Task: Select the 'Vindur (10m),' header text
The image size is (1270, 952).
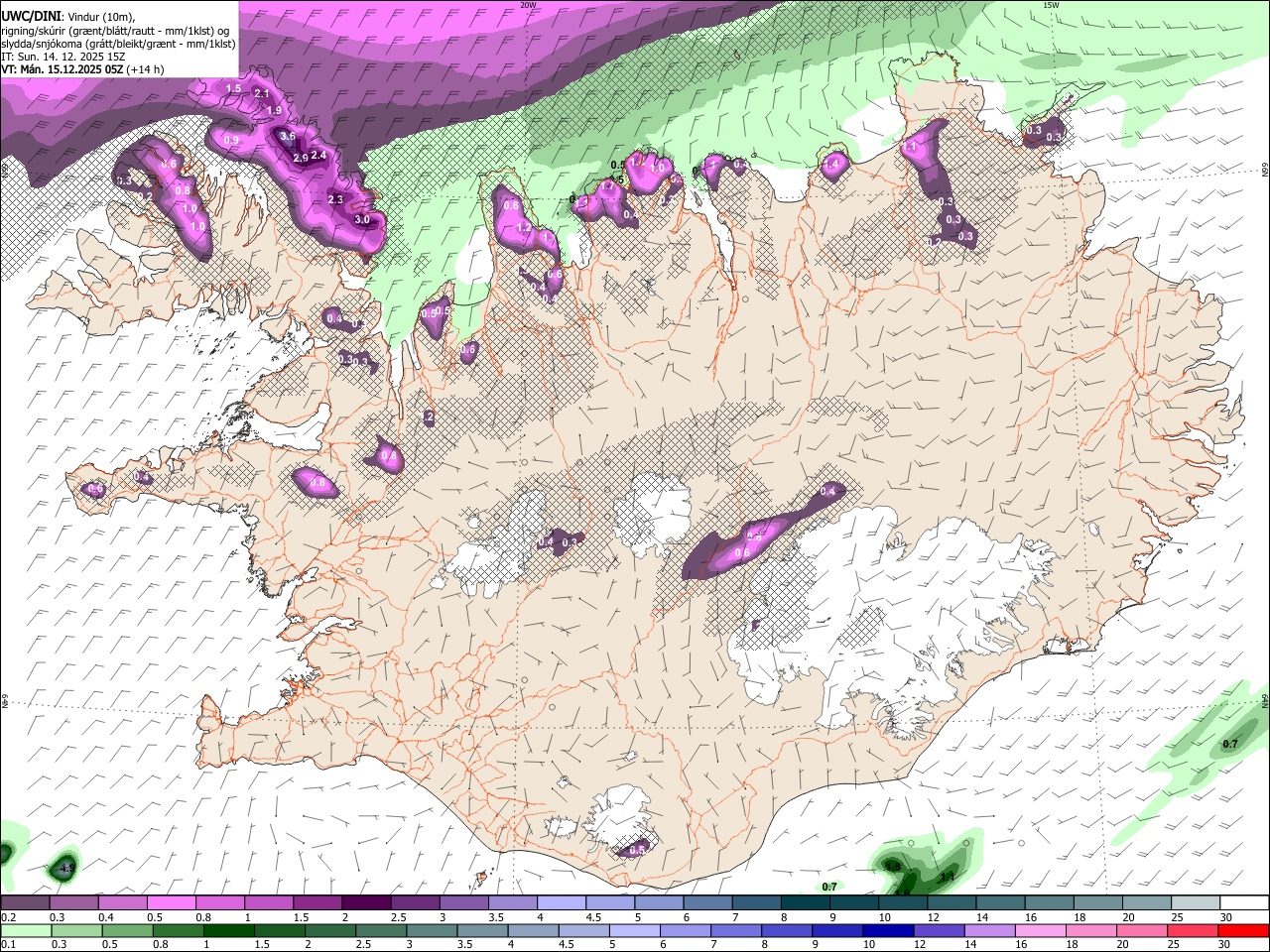Action: click(102, 17)
